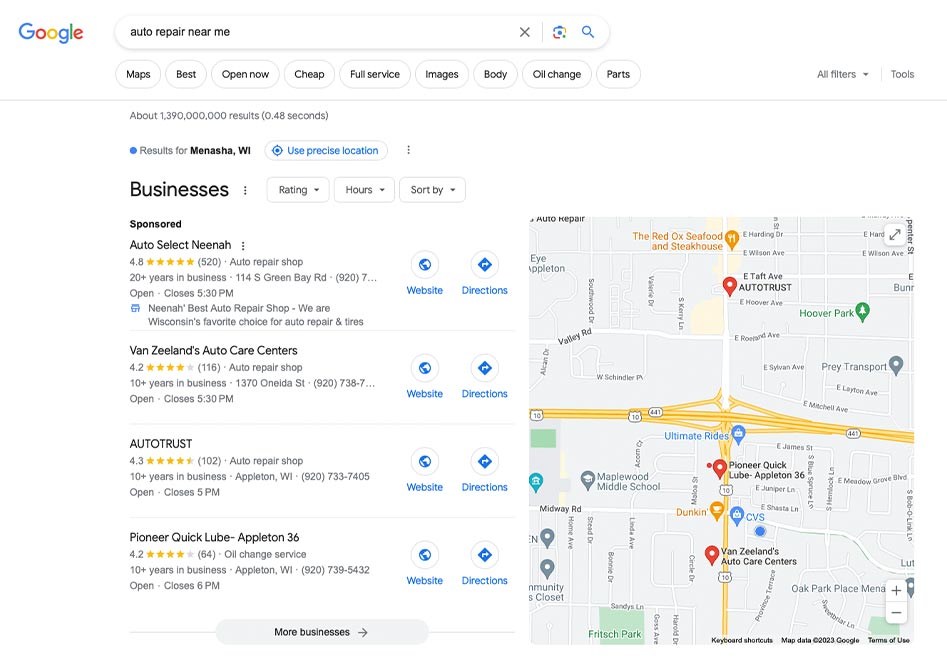Click Prey Transport map marker
947x664 pixels.
pos(896,365)
